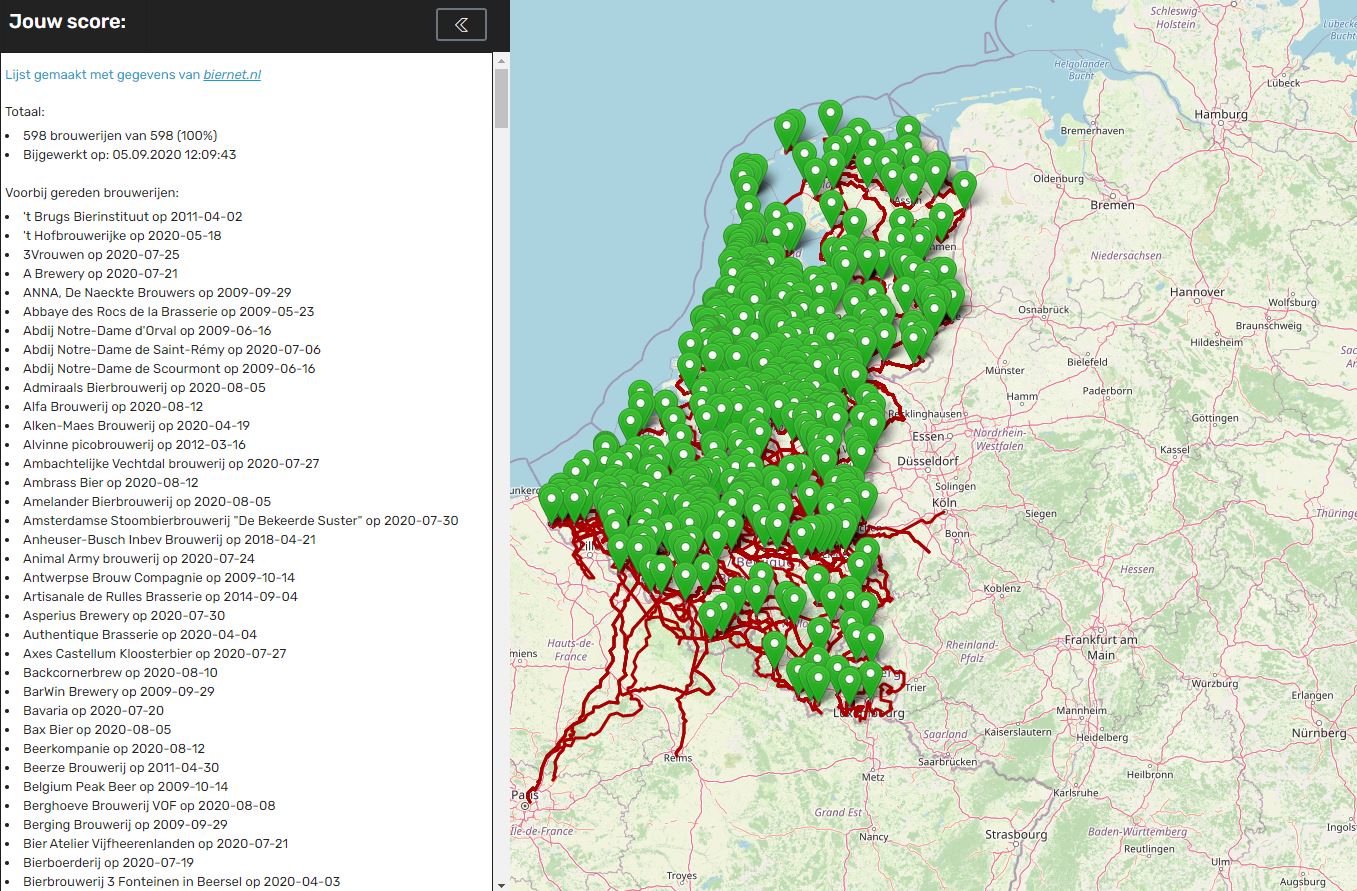Viewport: 1357px width, 891px height.
Task: Select "Amelander Bierbrouwerij" entry
Action: [x=147, y=502]
